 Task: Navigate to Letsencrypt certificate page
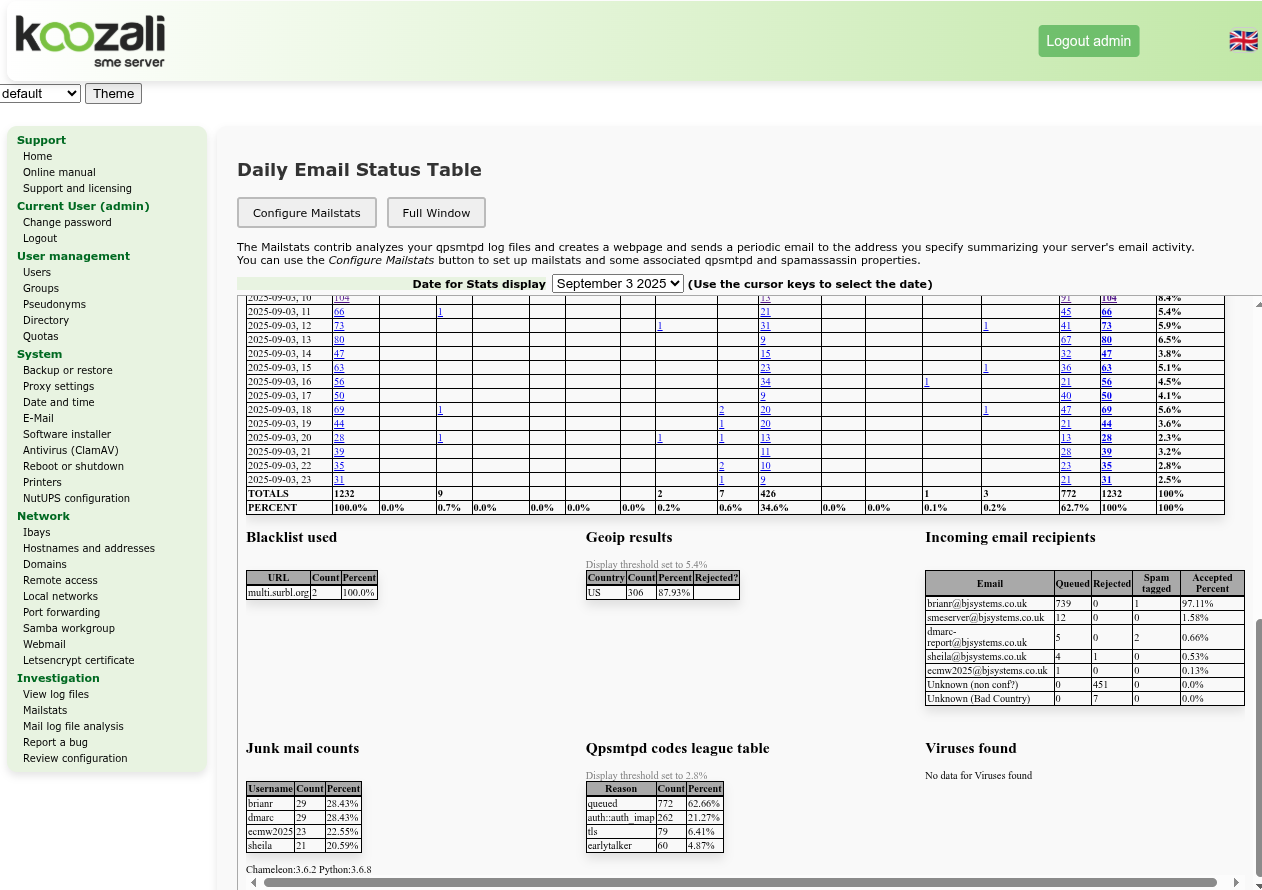pyautogui.click(x=78, y=660)
